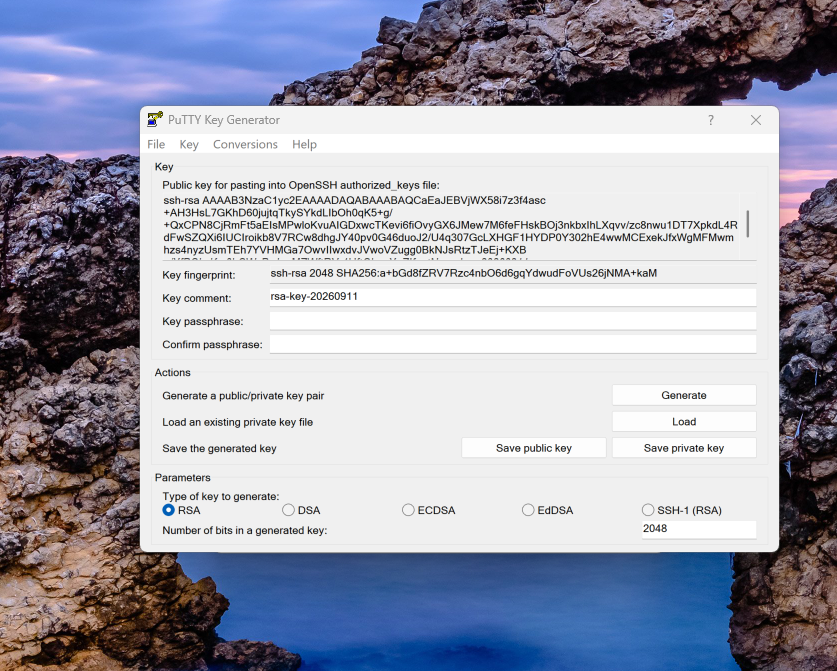Click the 'Key fingerprint:' label

(199, 275)
